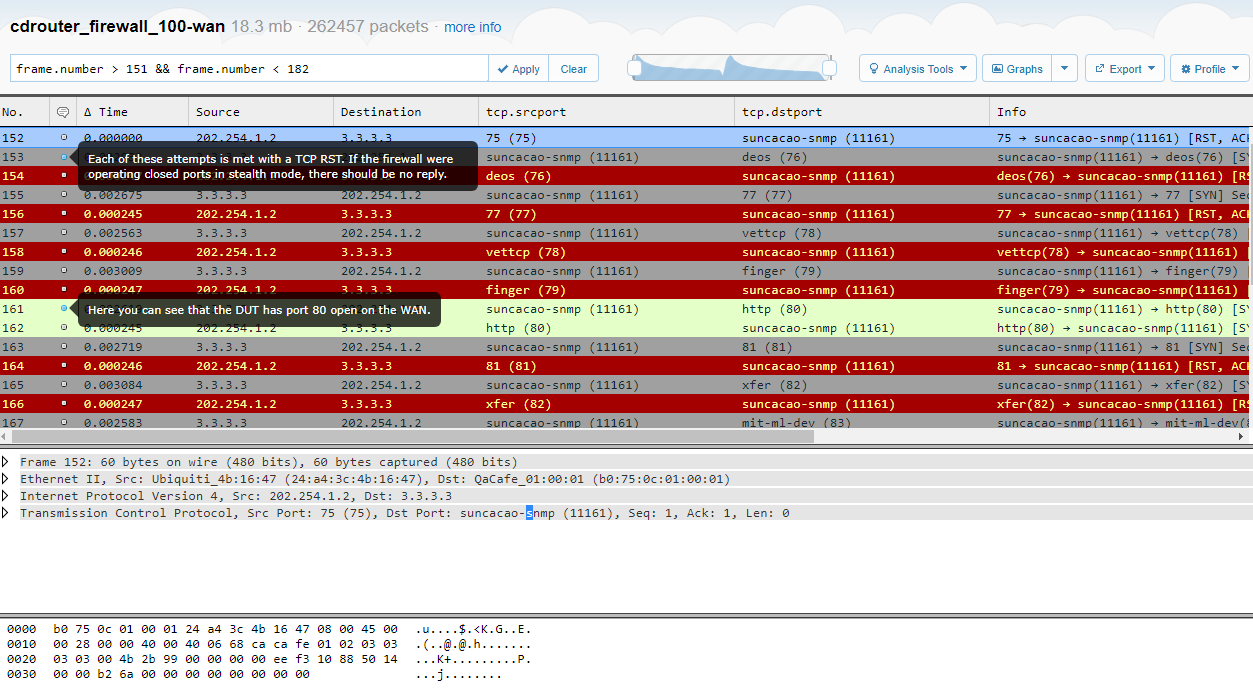Image resolution: width=1253 pixels, height=700 pixels.
Task: Expand the Internet Protocol Version 4 row
Action: click(x=6, y=496)
